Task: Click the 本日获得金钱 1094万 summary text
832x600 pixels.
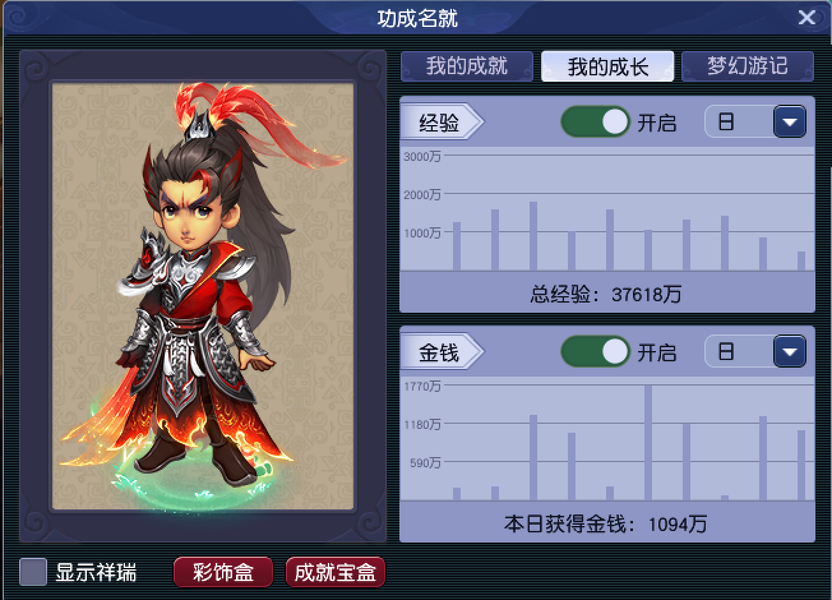Action: pos(605,524)
